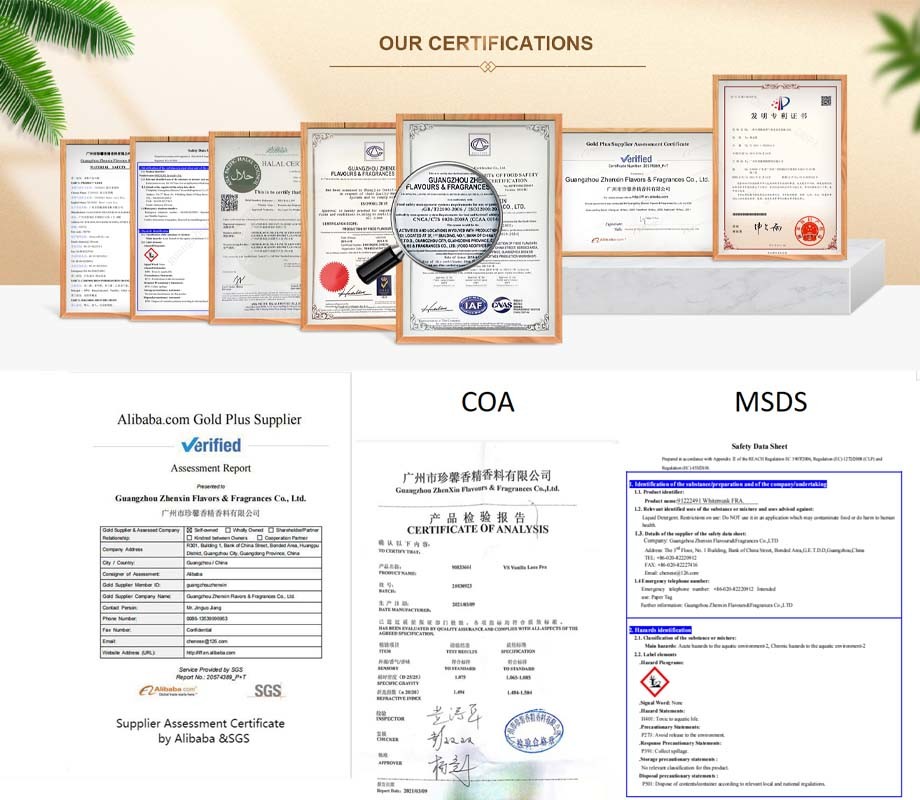Toggle the Self-owned checkbox
920x800 pixels.
(191, 530)
